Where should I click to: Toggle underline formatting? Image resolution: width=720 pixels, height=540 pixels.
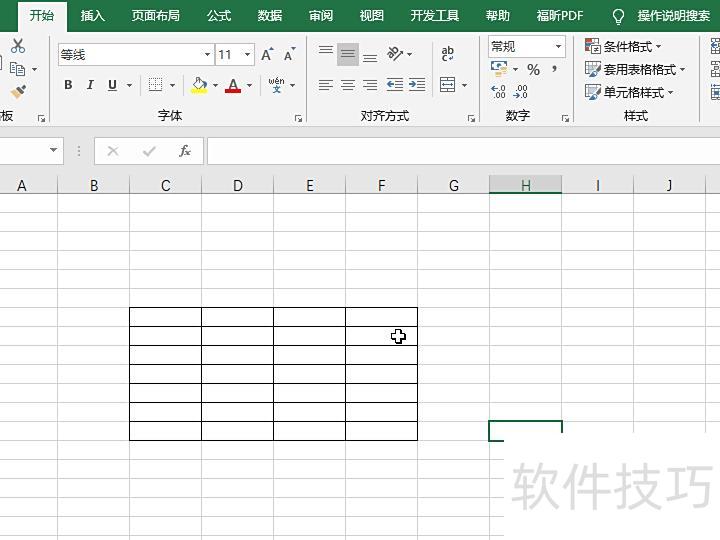pyautogui.click(x=112, y=85)
